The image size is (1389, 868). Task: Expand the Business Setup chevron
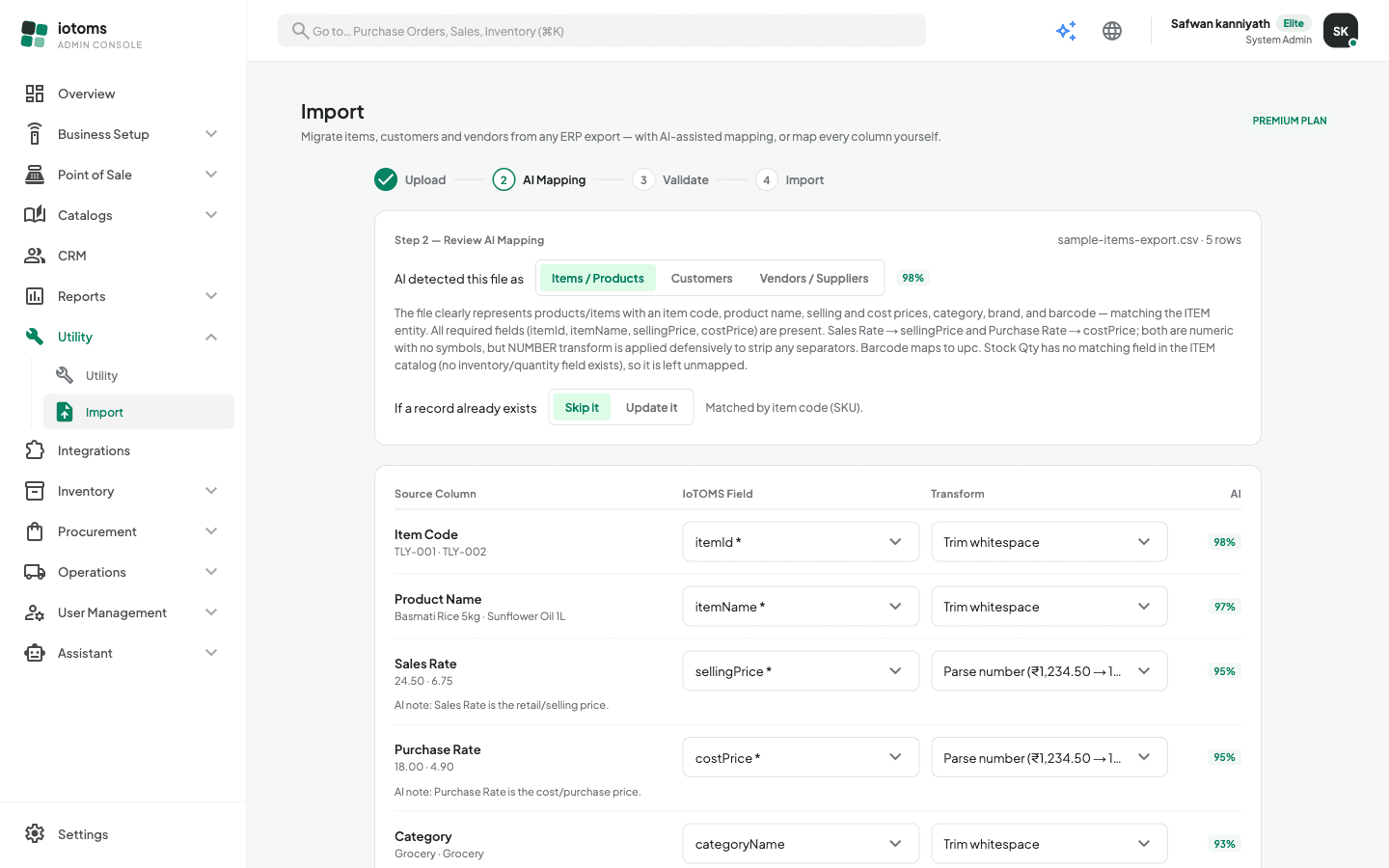click(x=211, y=134)
